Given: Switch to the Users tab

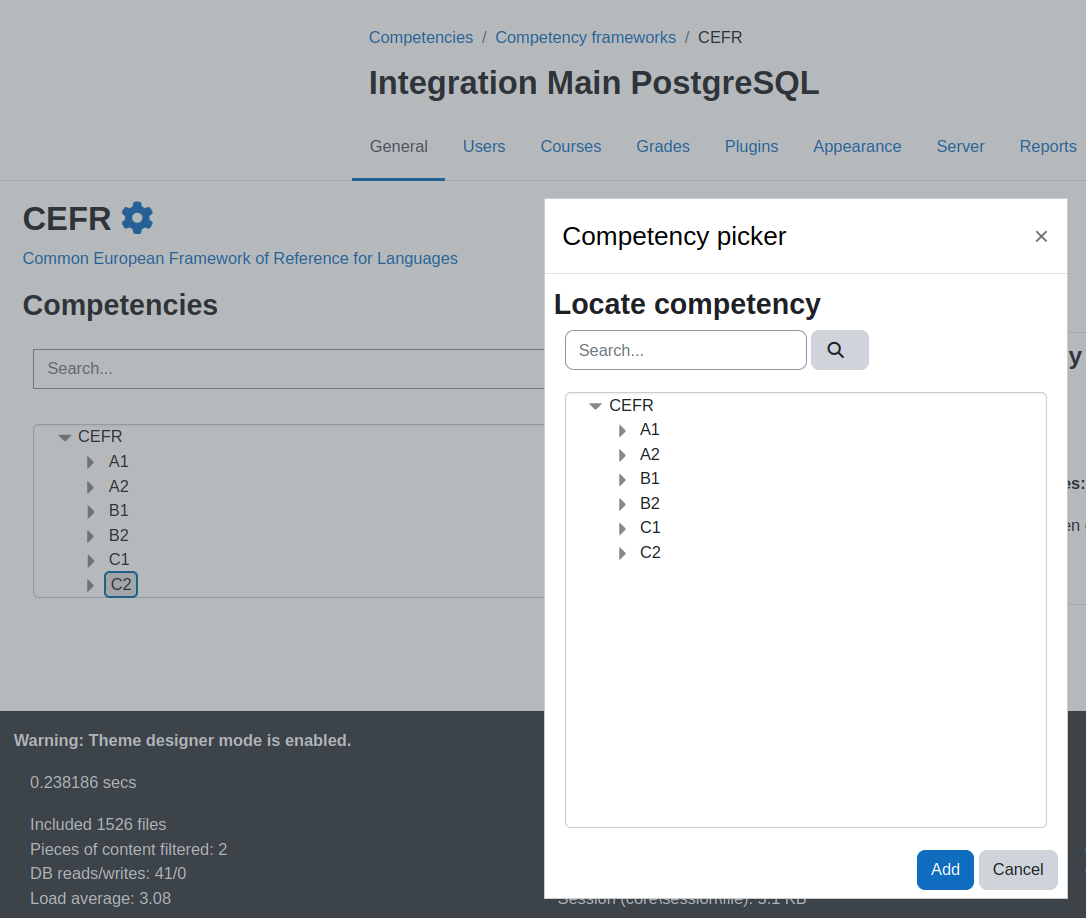Looking at the screenshot, I should (x=484, y=147).
